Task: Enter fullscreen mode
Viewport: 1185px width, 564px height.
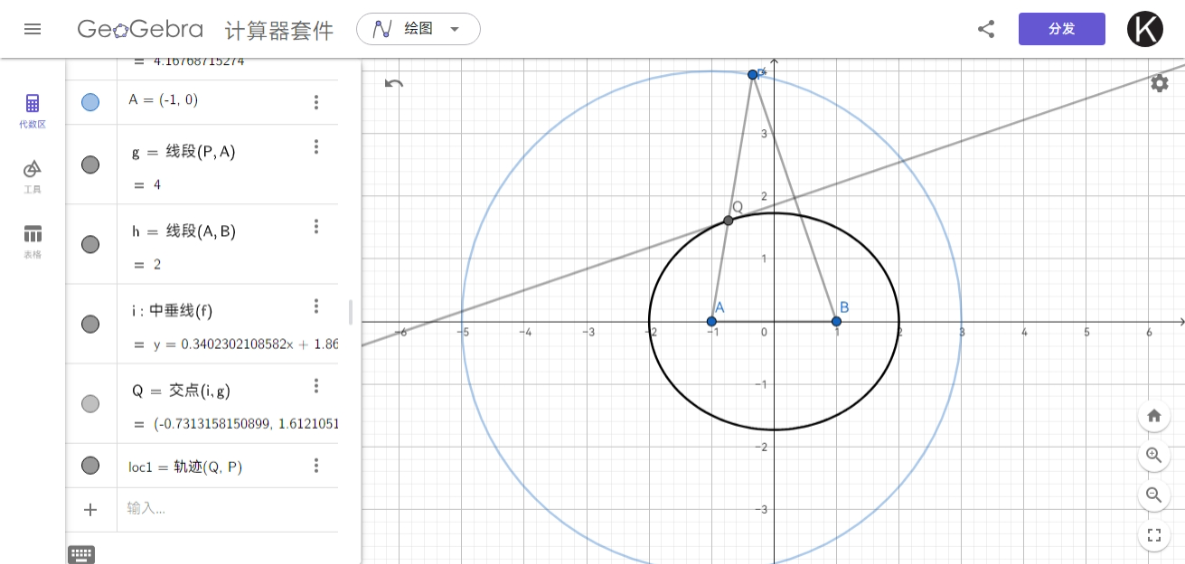Action: (1154, 535)
